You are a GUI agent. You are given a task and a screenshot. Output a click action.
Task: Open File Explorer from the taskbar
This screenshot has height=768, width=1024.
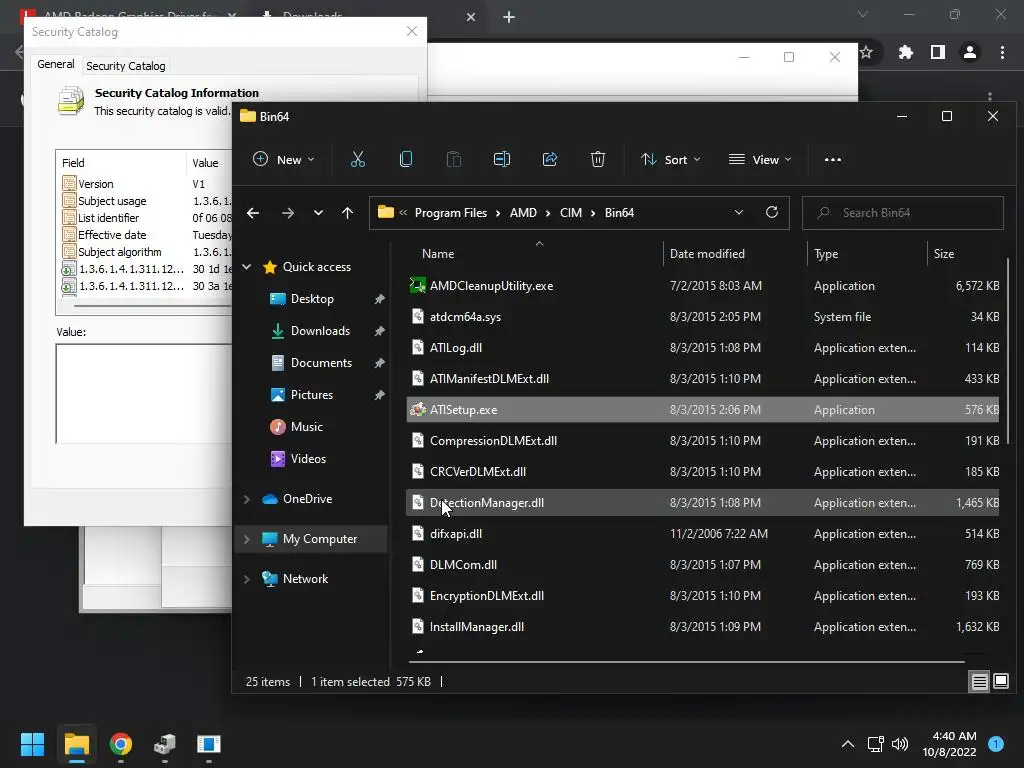pos(76,744)
